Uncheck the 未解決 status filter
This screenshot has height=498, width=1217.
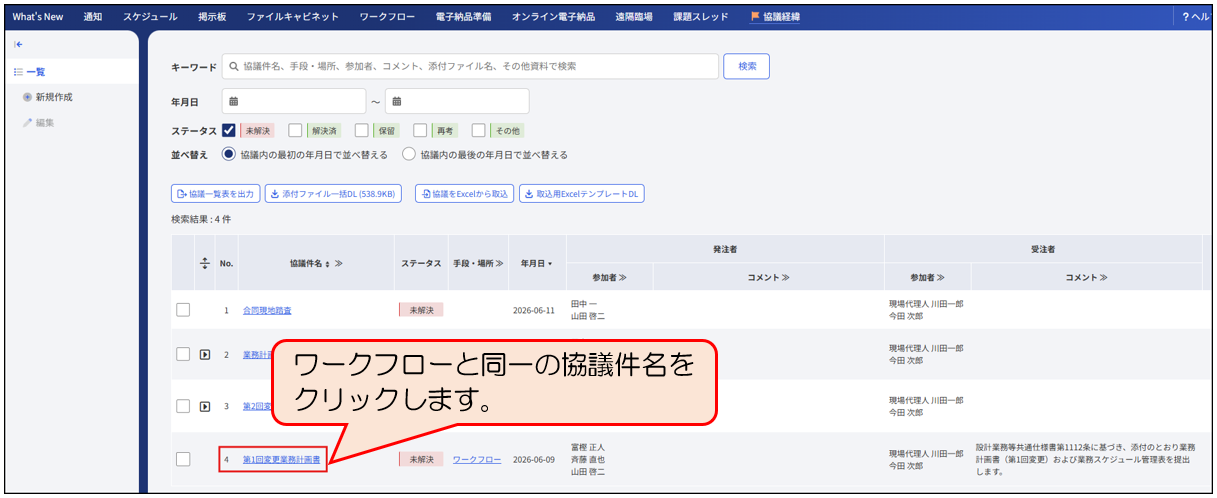coord(229,130)
